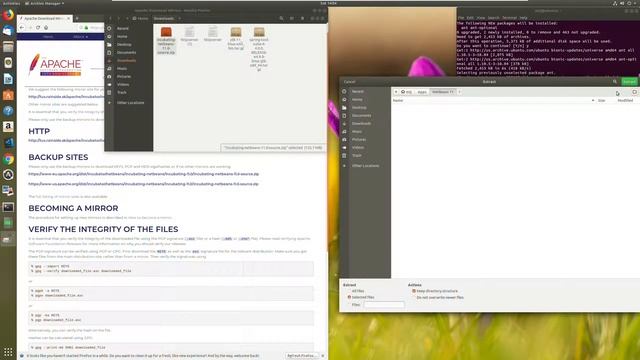Open hamburger menu in Files window toolbar
The image size is (640, 360).
[302, 18]
